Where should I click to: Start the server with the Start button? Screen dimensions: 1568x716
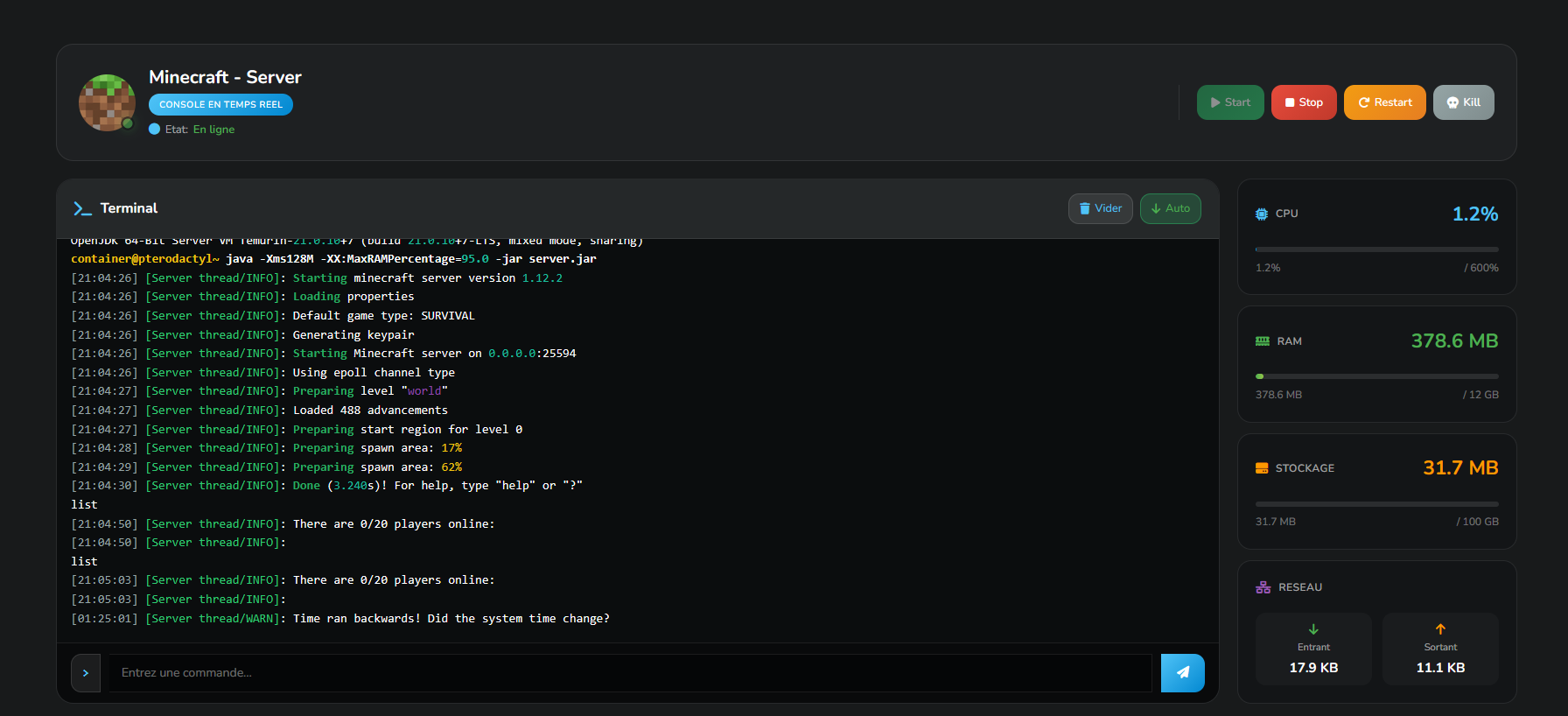click(1230, 102)
